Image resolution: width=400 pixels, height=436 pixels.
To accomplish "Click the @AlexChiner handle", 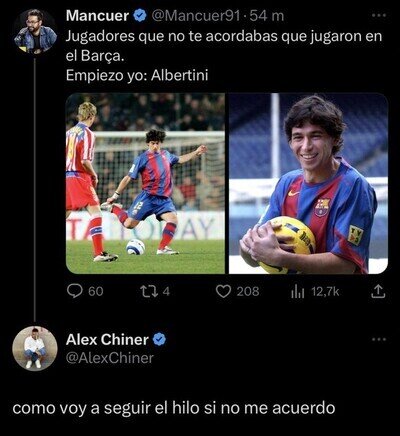I will pyautogui.click(x=110, y=358).
